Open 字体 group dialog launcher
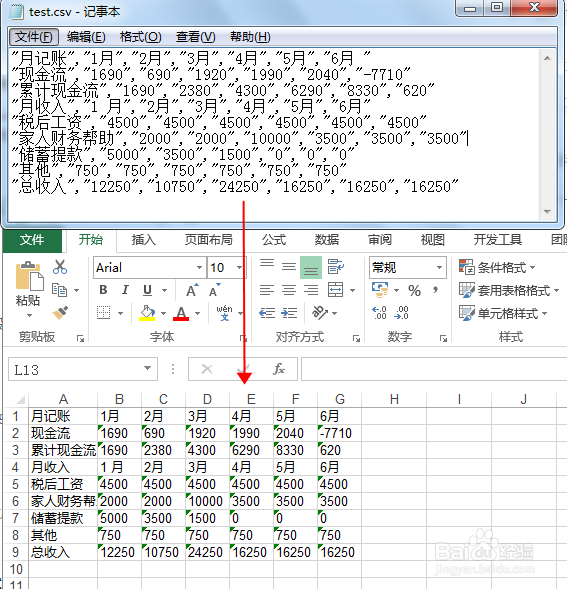Screen dimensions: 567x589 243,339
